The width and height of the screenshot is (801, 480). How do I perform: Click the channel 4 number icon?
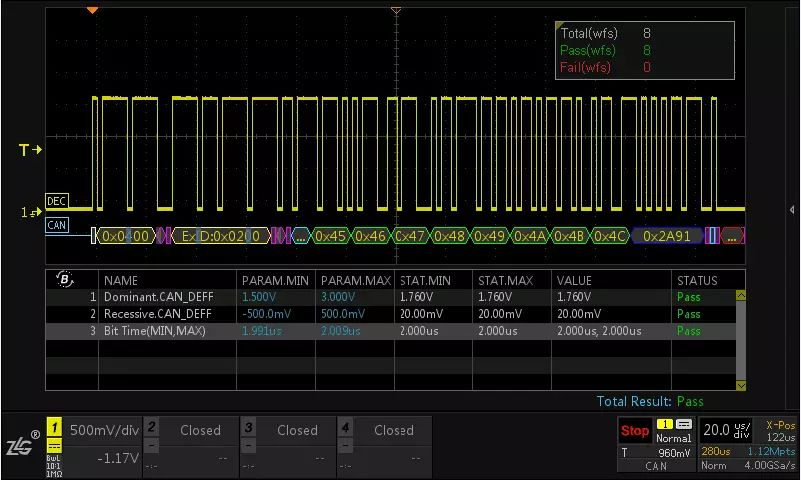(345, 426)
